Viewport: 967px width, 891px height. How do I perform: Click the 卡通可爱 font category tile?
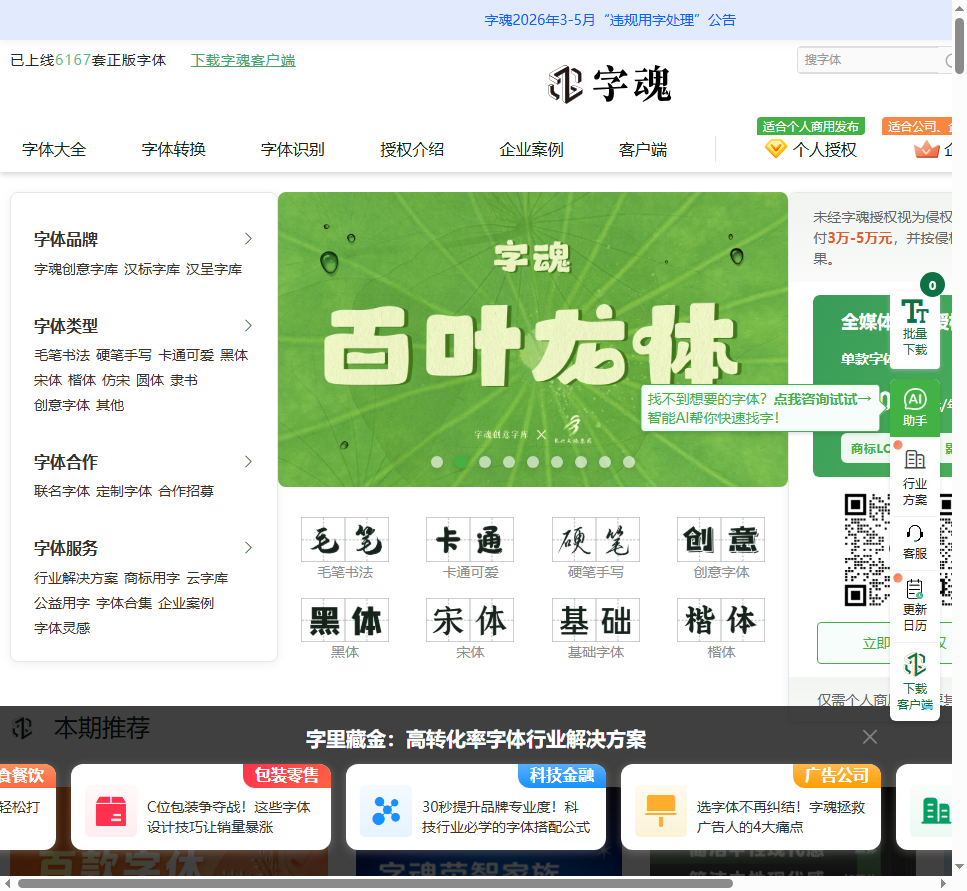point(470,548)
